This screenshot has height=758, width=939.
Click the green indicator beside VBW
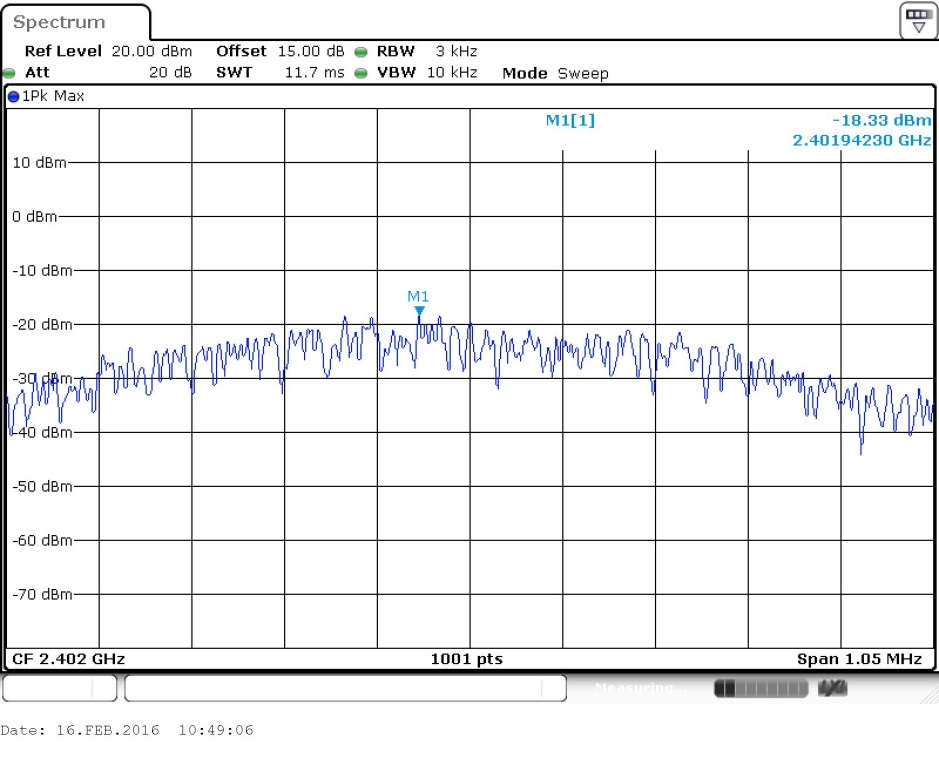pos(361,73)
